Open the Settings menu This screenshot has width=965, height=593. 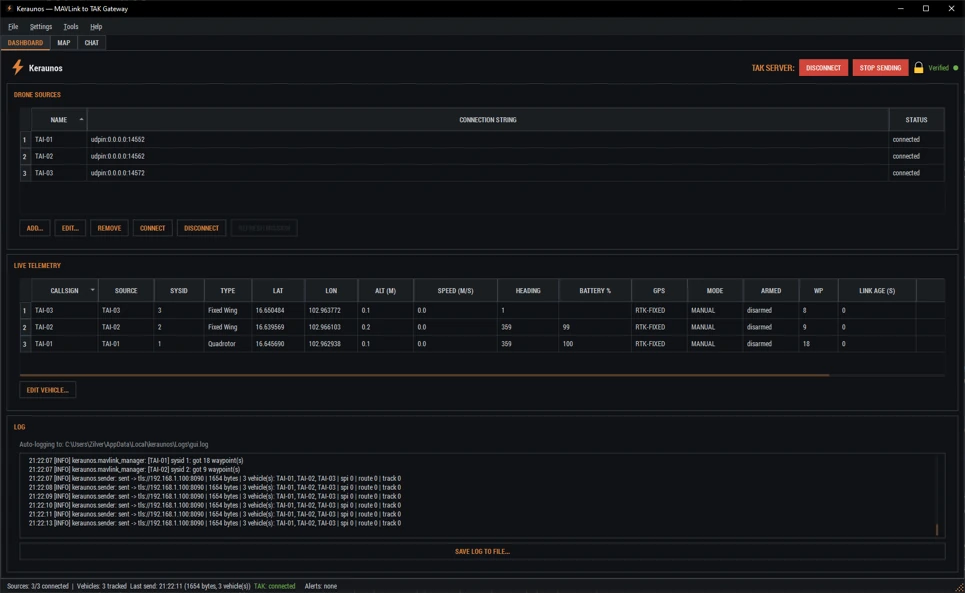pyautogui.click(x=41, y=26)
